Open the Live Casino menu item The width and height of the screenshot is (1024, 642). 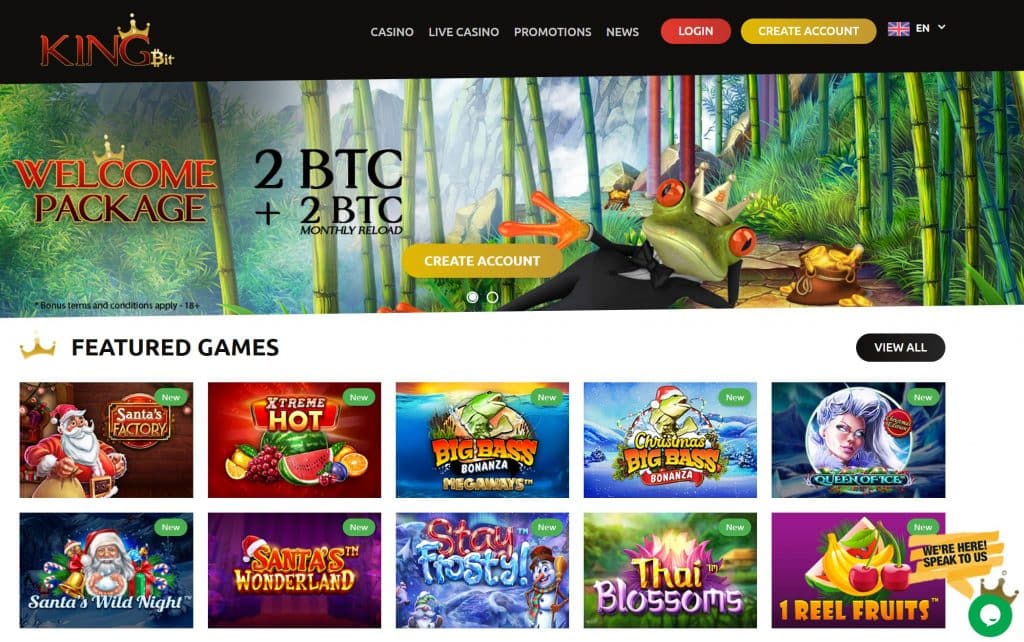tap(464, 31)
